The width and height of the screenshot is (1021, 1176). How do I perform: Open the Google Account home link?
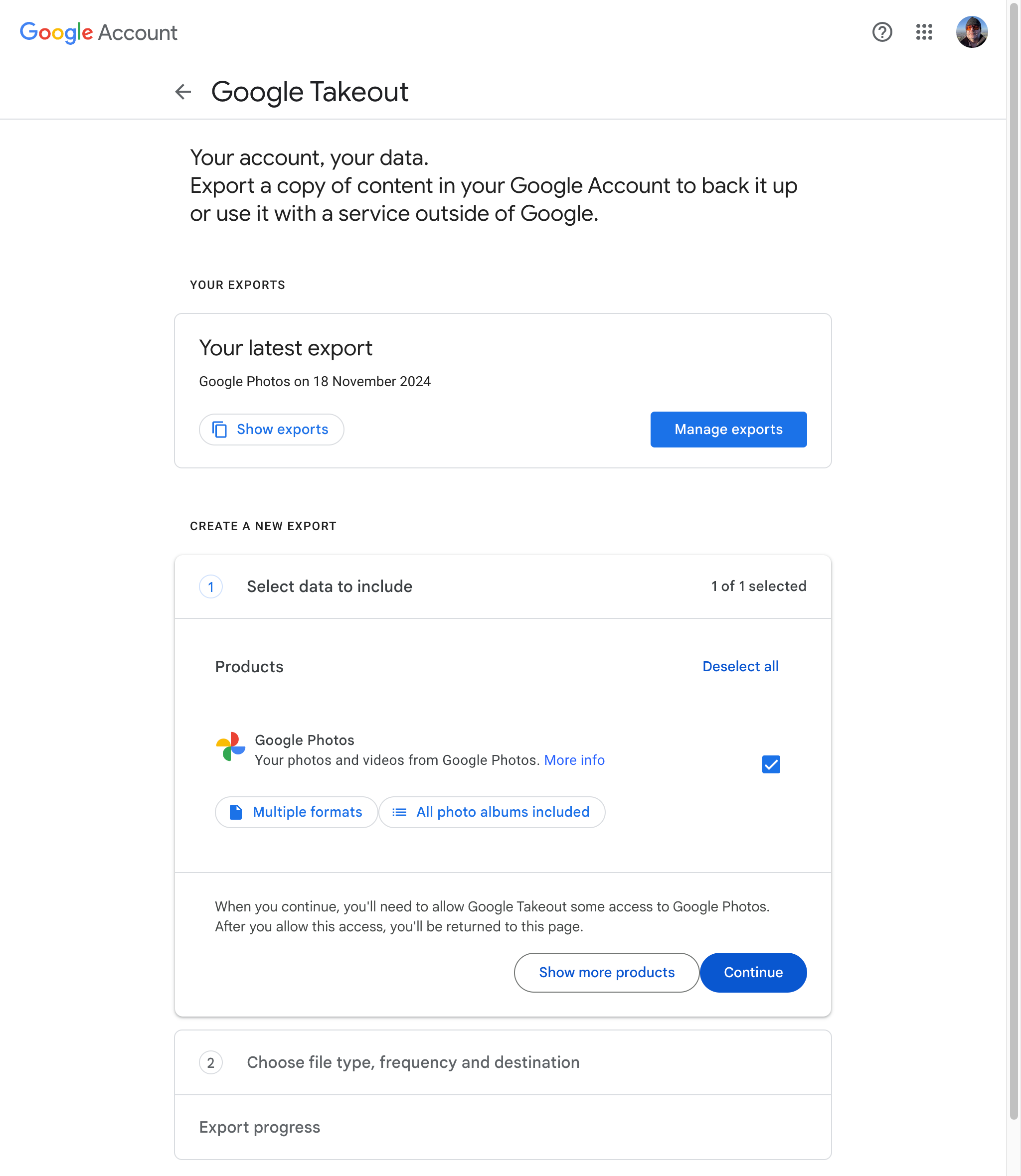point(98,32)
